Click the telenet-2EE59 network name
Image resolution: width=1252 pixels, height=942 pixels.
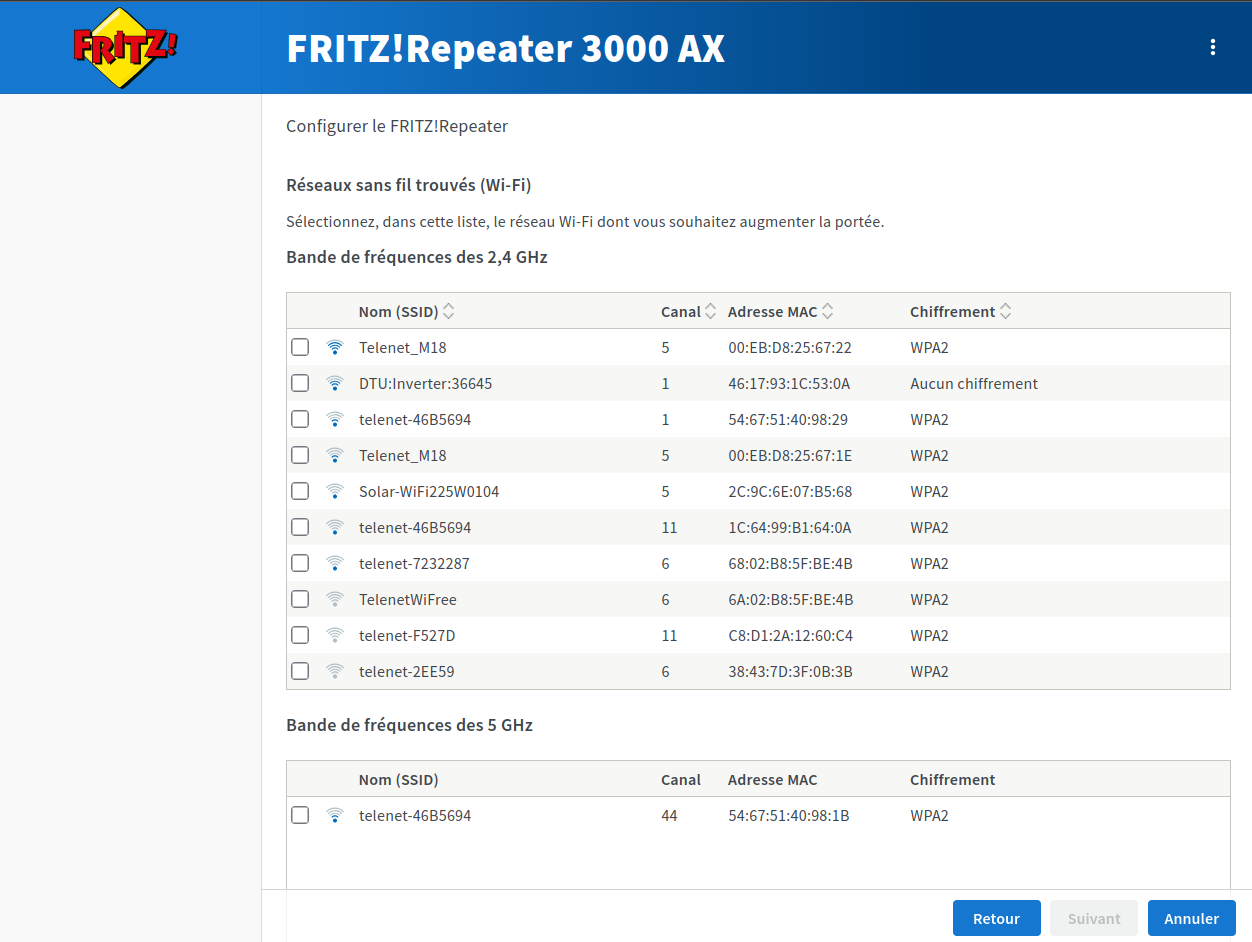click(x=406, y=672)
